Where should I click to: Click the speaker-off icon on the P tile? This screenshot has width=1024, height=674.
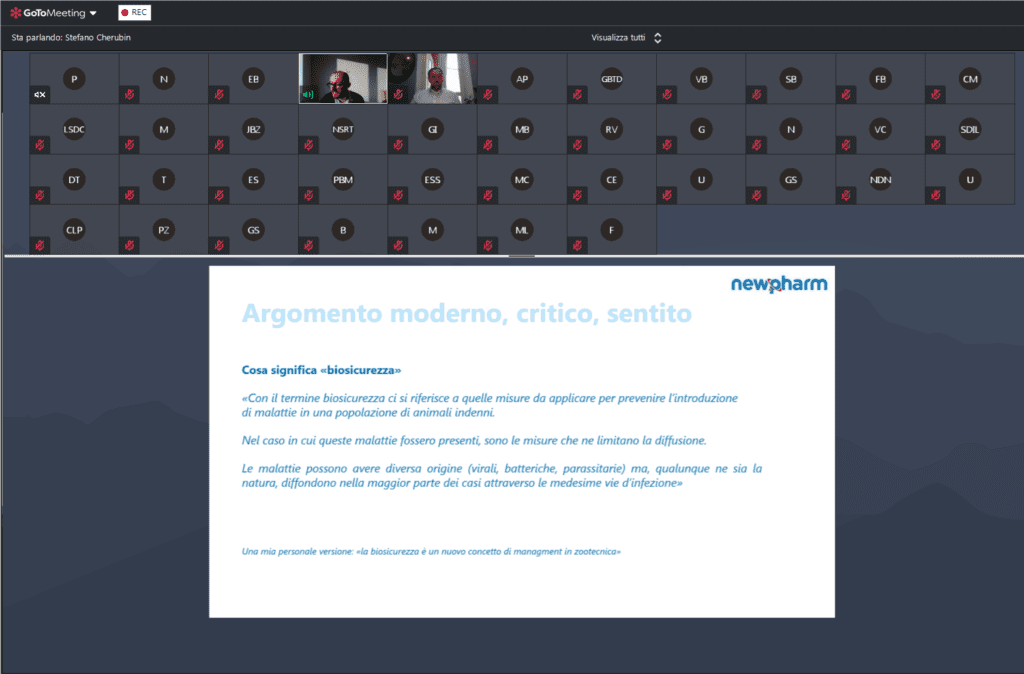[40, 95]
